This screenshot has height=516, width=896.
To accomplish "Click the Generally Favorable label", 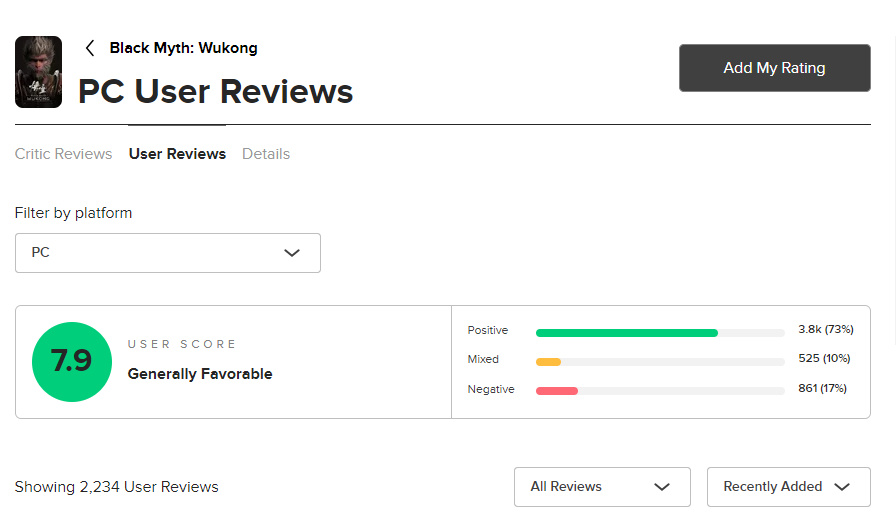I will [x=200, y=374].
